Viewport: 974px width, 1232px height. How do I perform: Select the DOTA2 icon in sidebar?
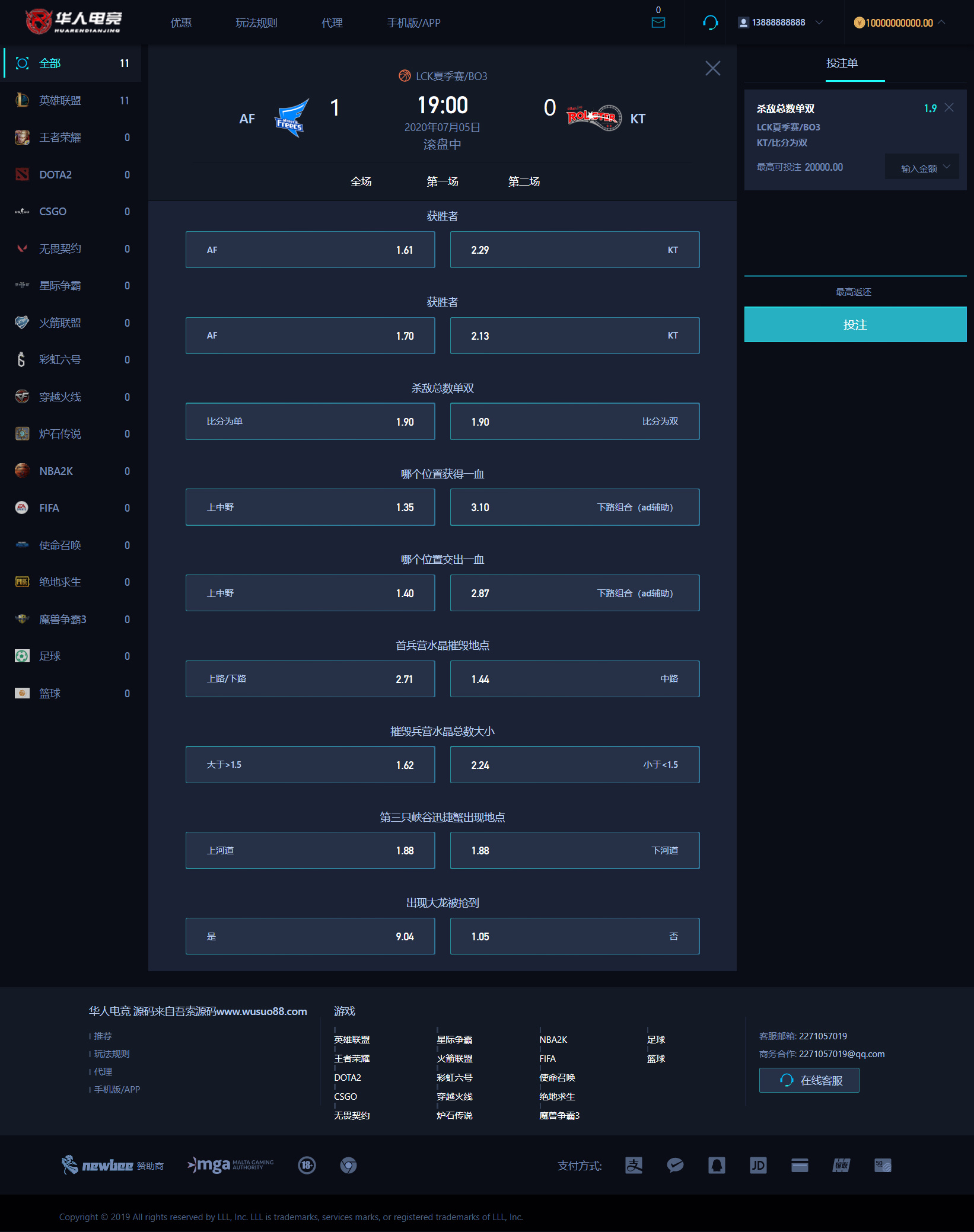coord(22,174)
